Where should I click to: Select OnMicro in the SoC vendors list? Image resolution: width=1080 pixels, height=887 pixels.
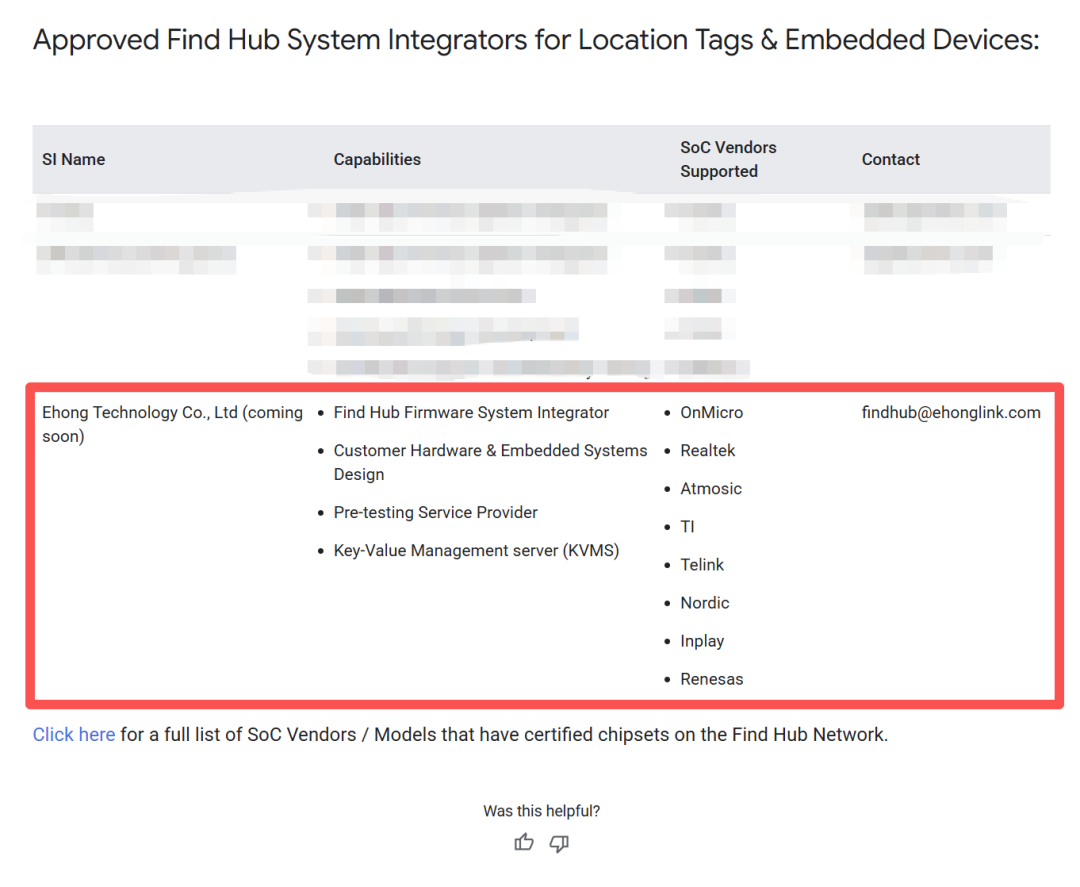(712, 413)
